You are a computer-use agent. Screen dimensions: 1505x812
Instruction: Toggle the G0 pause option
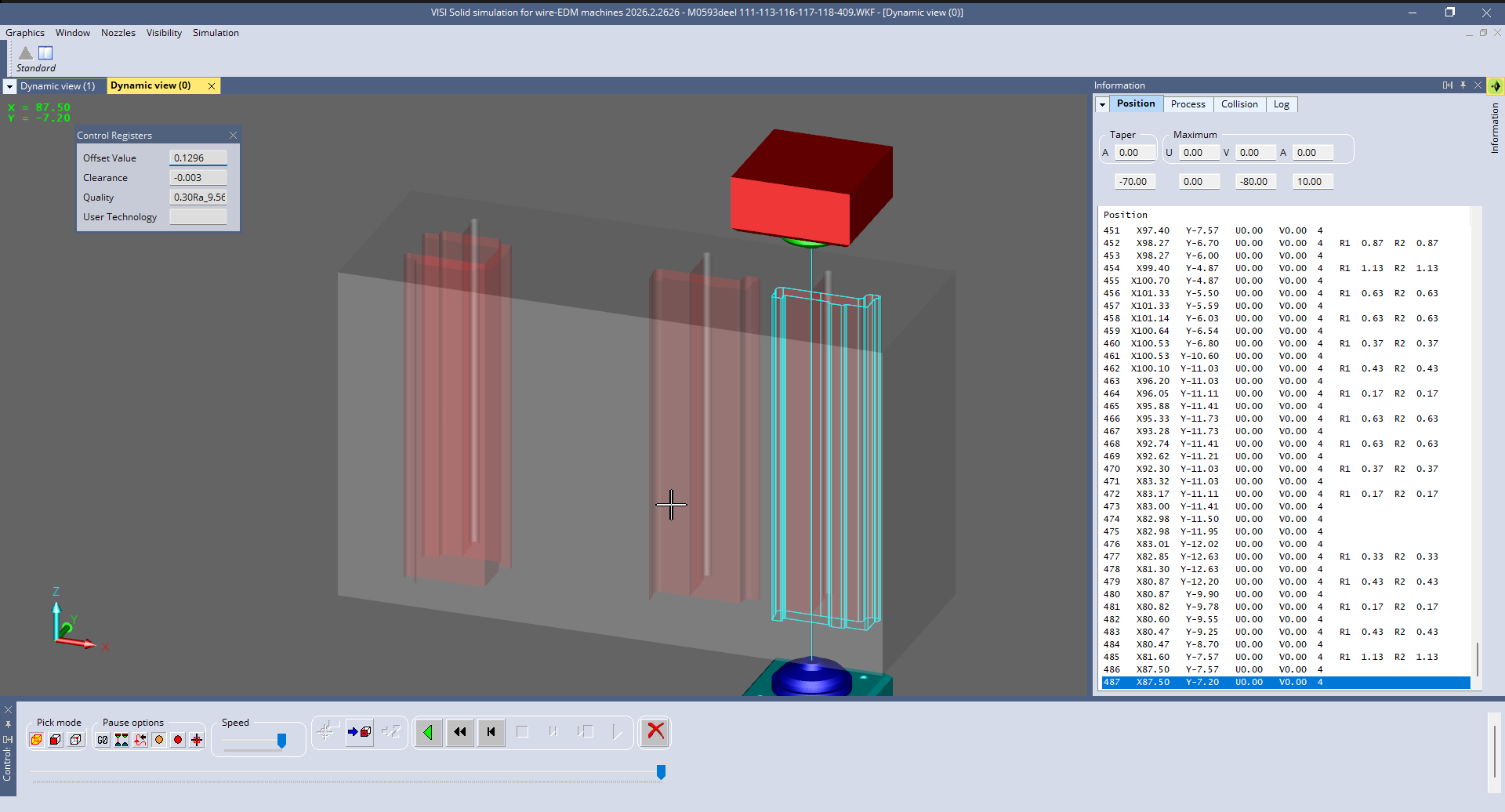point(103,740)
